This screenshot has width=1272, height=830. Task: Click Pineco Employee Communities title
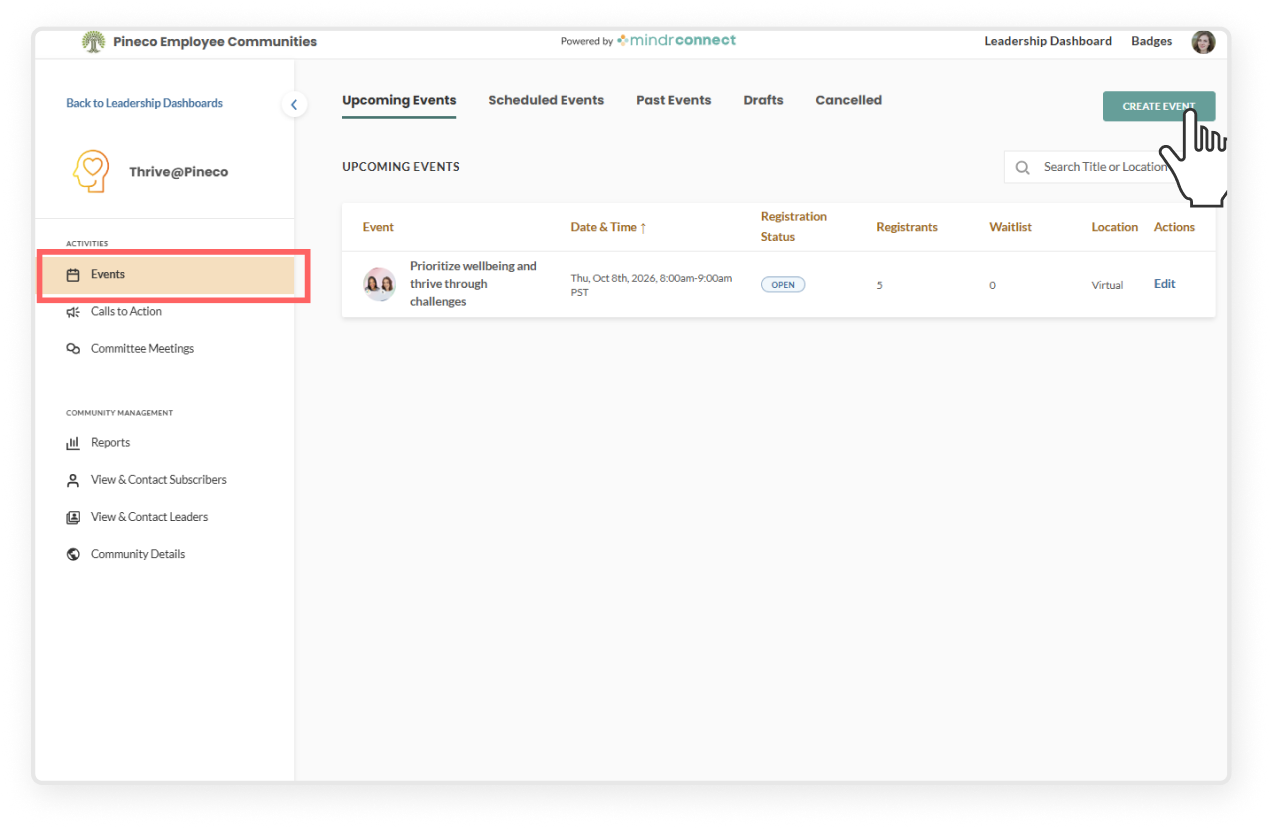[215, 42]
